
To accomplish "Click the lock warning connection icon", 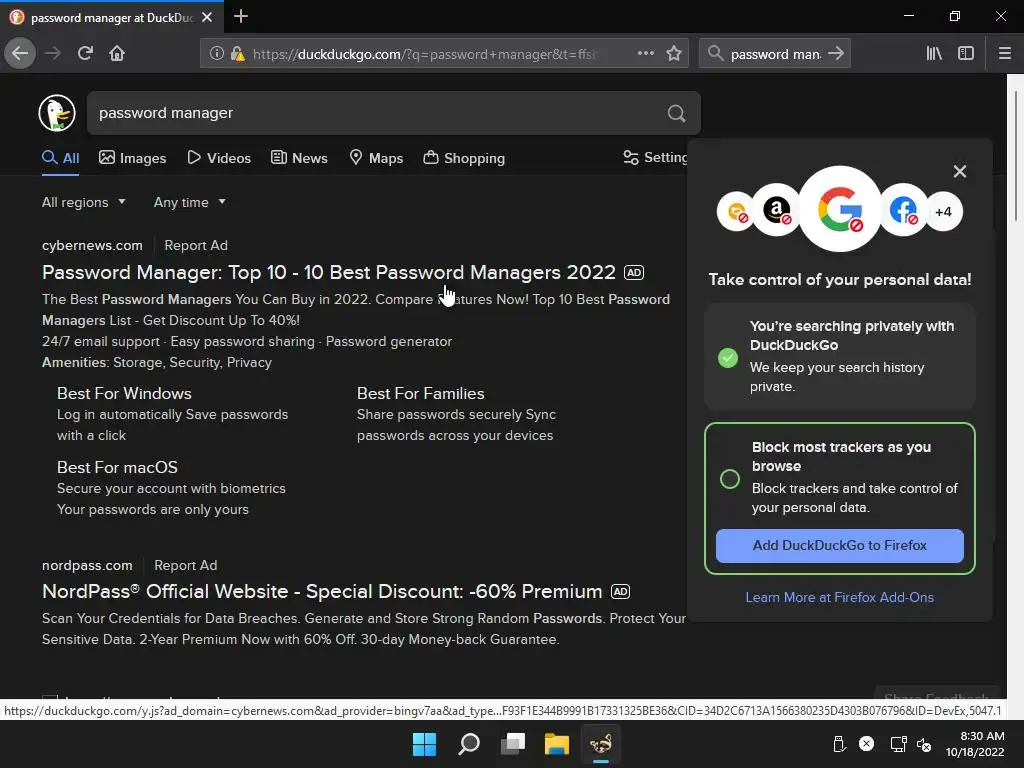I will pyautogui.click(x=237, y=54).
